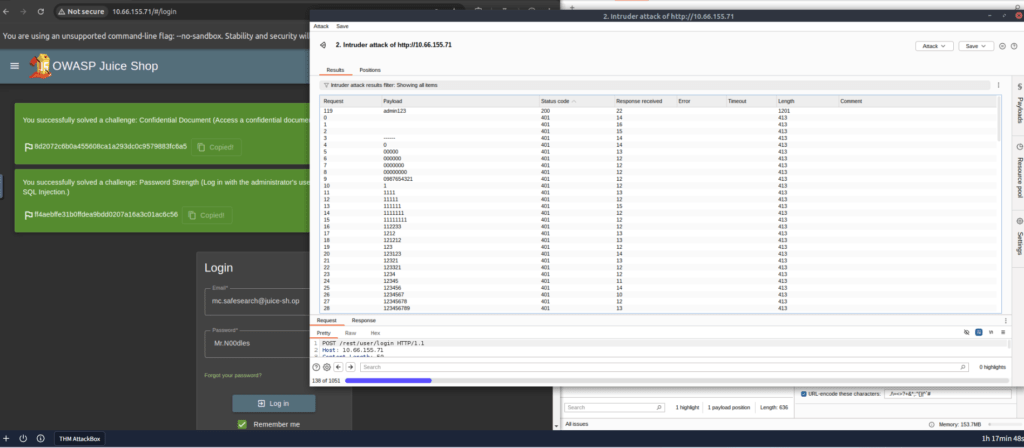The height and width of the screenshot is (448, 1024).
Task: Click search help question-mark icon in request viewer
Action: click(316, 367)
